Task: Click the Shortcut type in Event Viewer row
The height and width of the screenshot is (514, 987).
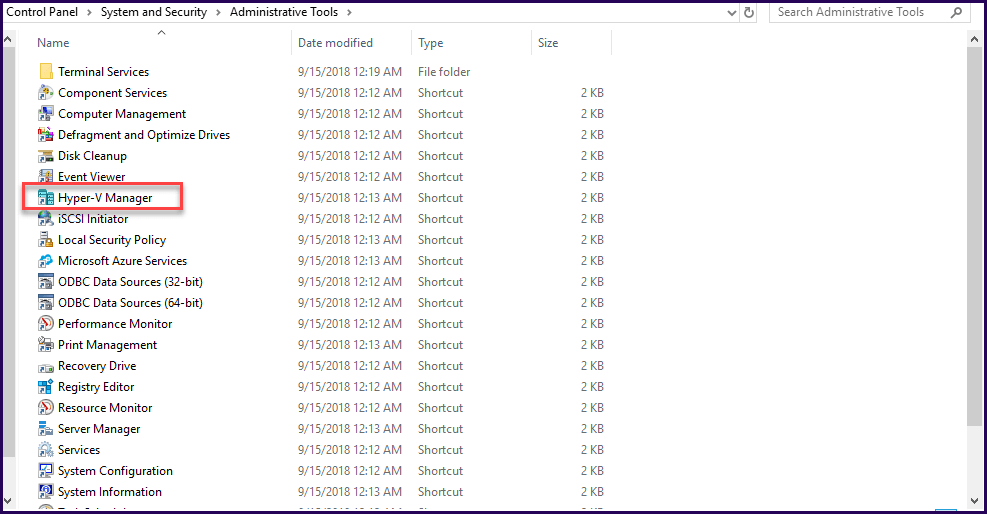Action: (x=441, y=177)
